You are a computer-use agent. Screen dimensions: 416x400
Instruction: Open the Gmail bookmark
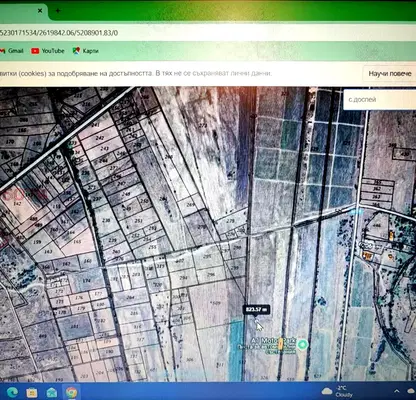point(12,51)
